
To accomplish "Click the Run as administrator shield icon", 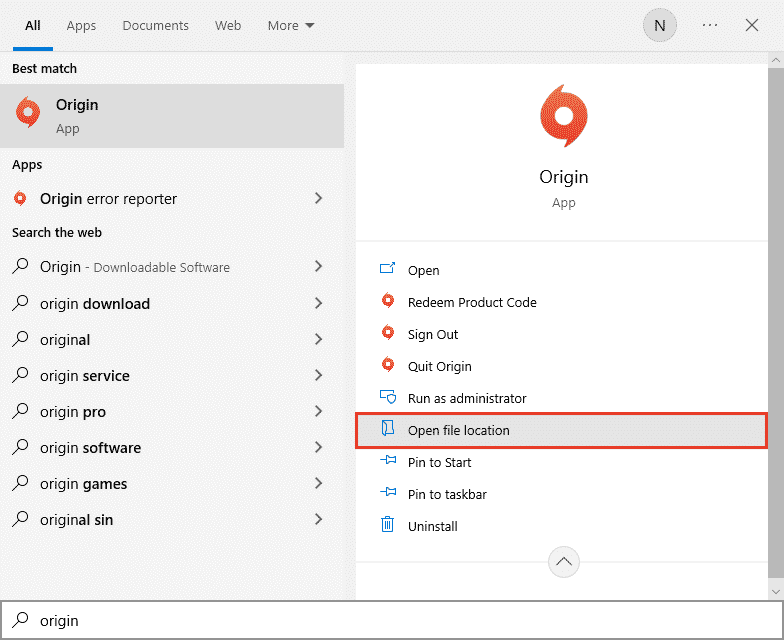I will 388,398.
